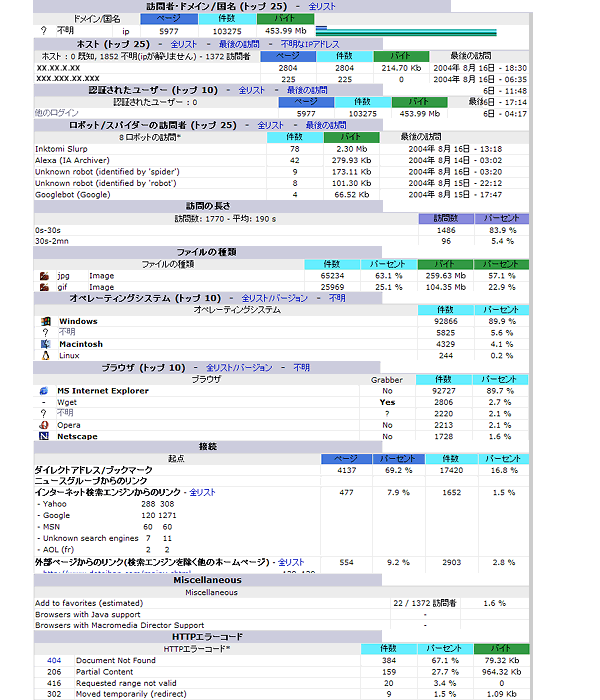Click the Document Not Found error description

pos(116,660)
